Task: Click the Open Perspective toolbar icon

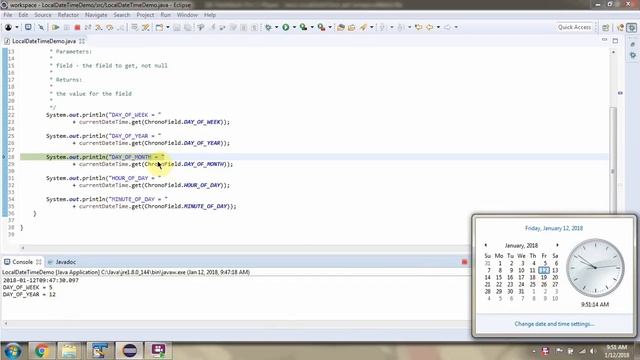Action: tap(606, 27)
